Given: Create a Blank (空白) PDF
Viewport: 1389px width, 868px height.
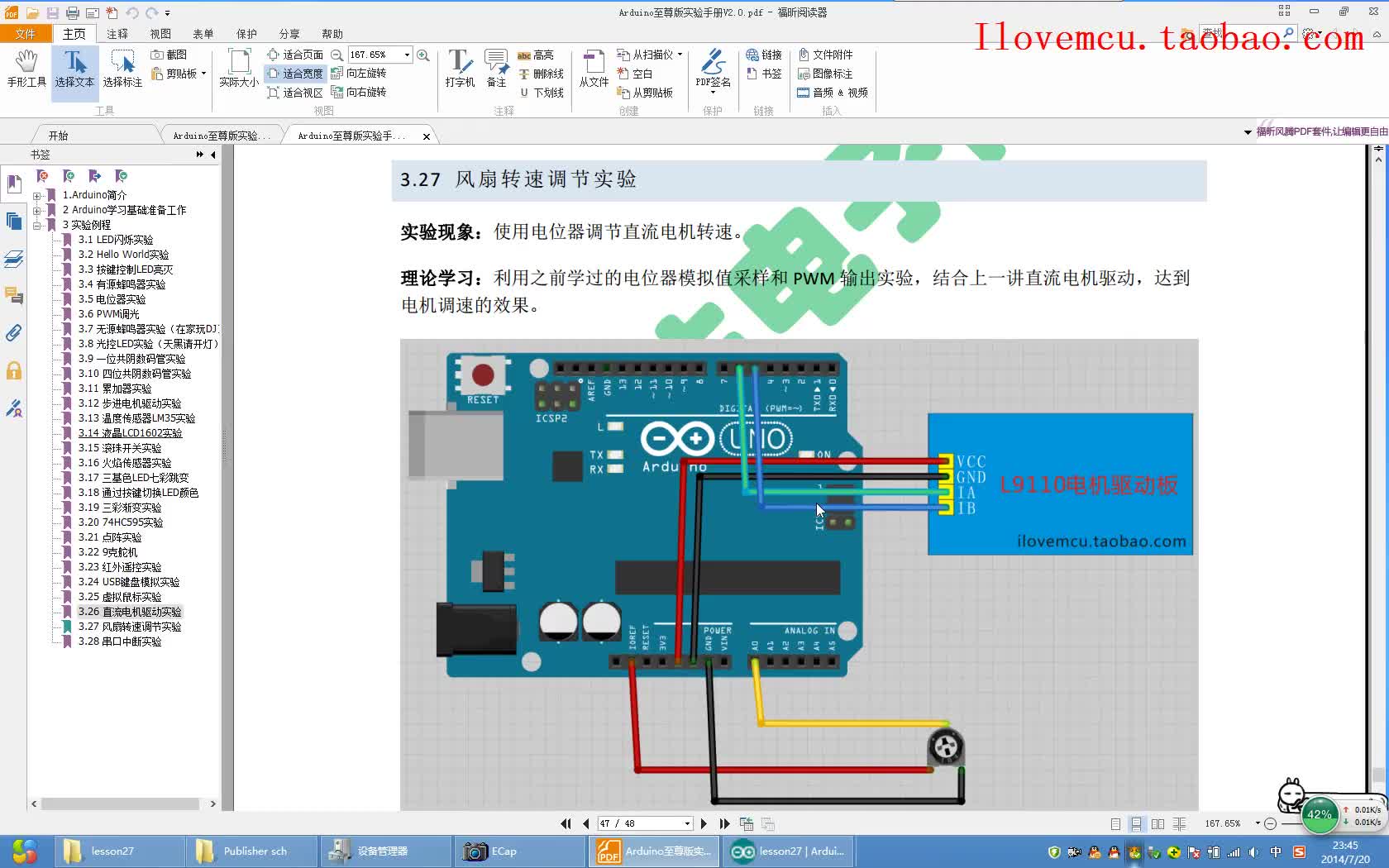Looking at the screenshot, I should coord(635,74).
